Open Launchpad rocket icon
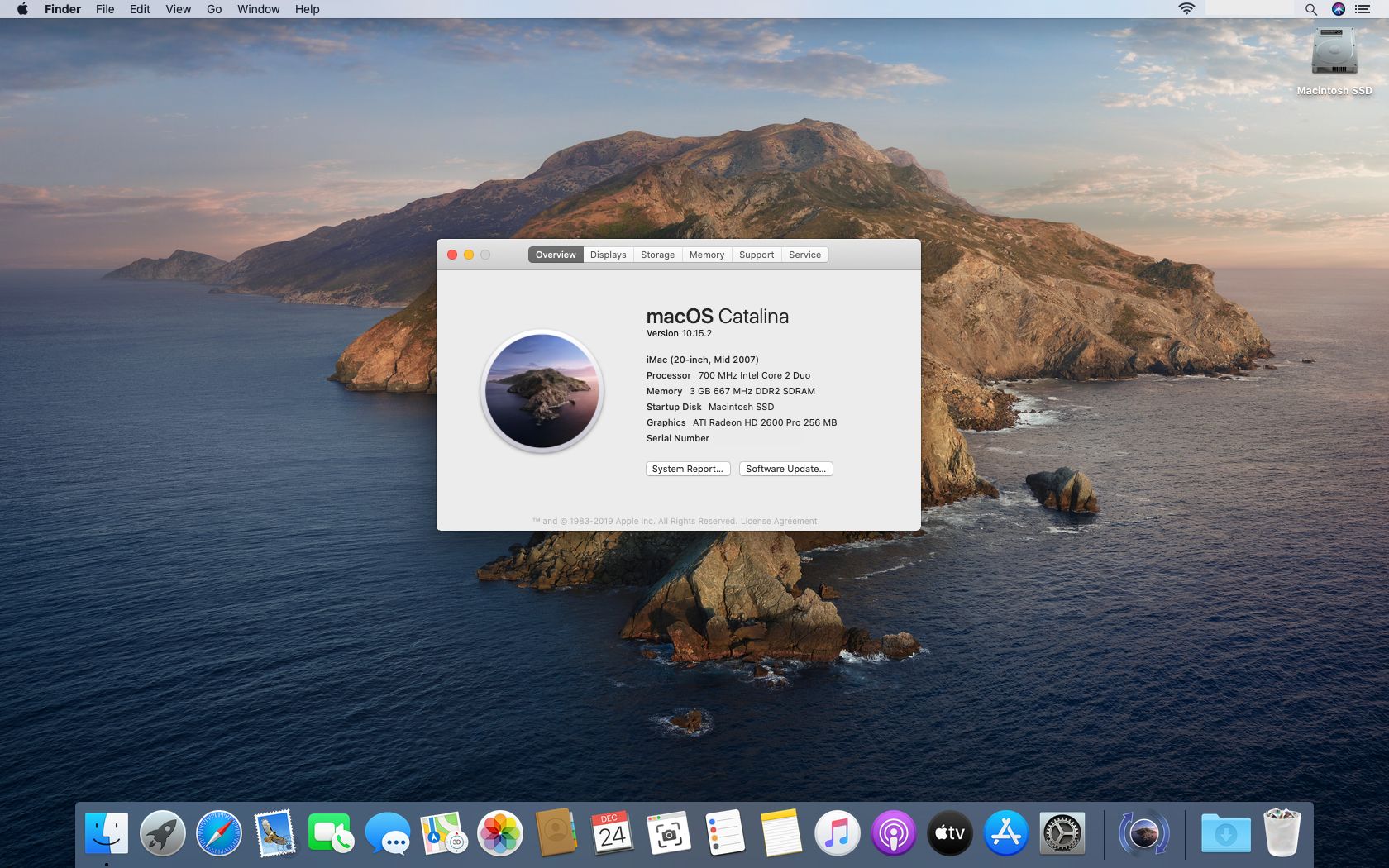This screenshot has width=1389, height=868. tap(163, 833)
